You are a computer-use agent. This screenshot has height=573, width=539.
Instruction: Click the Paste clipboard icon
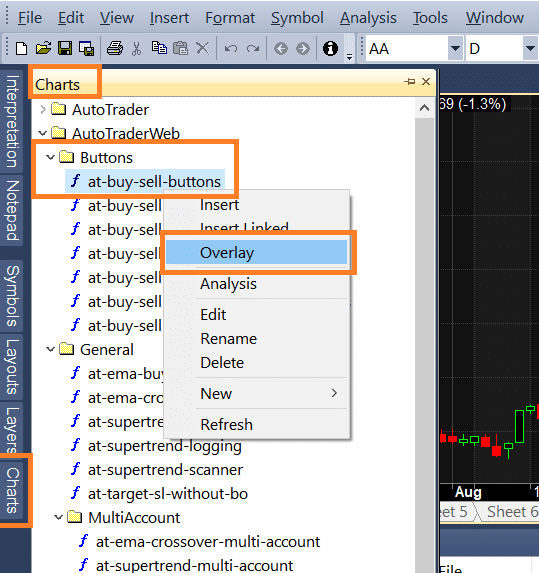(180, 48)
